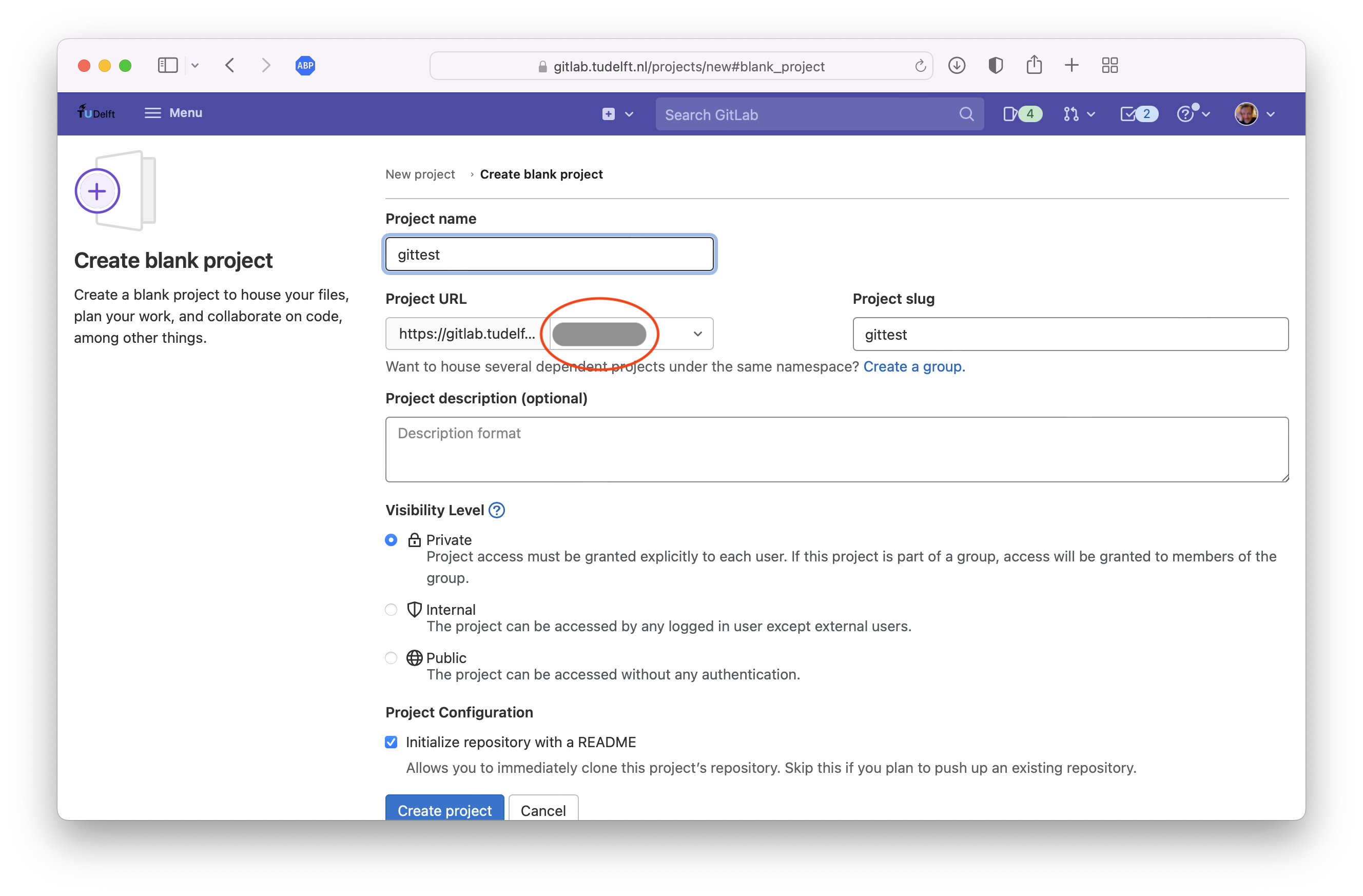Open the Safari downloads icon
Image resolution: width=1363 pixels, height=896 pixels.
[x=957, y=65]
